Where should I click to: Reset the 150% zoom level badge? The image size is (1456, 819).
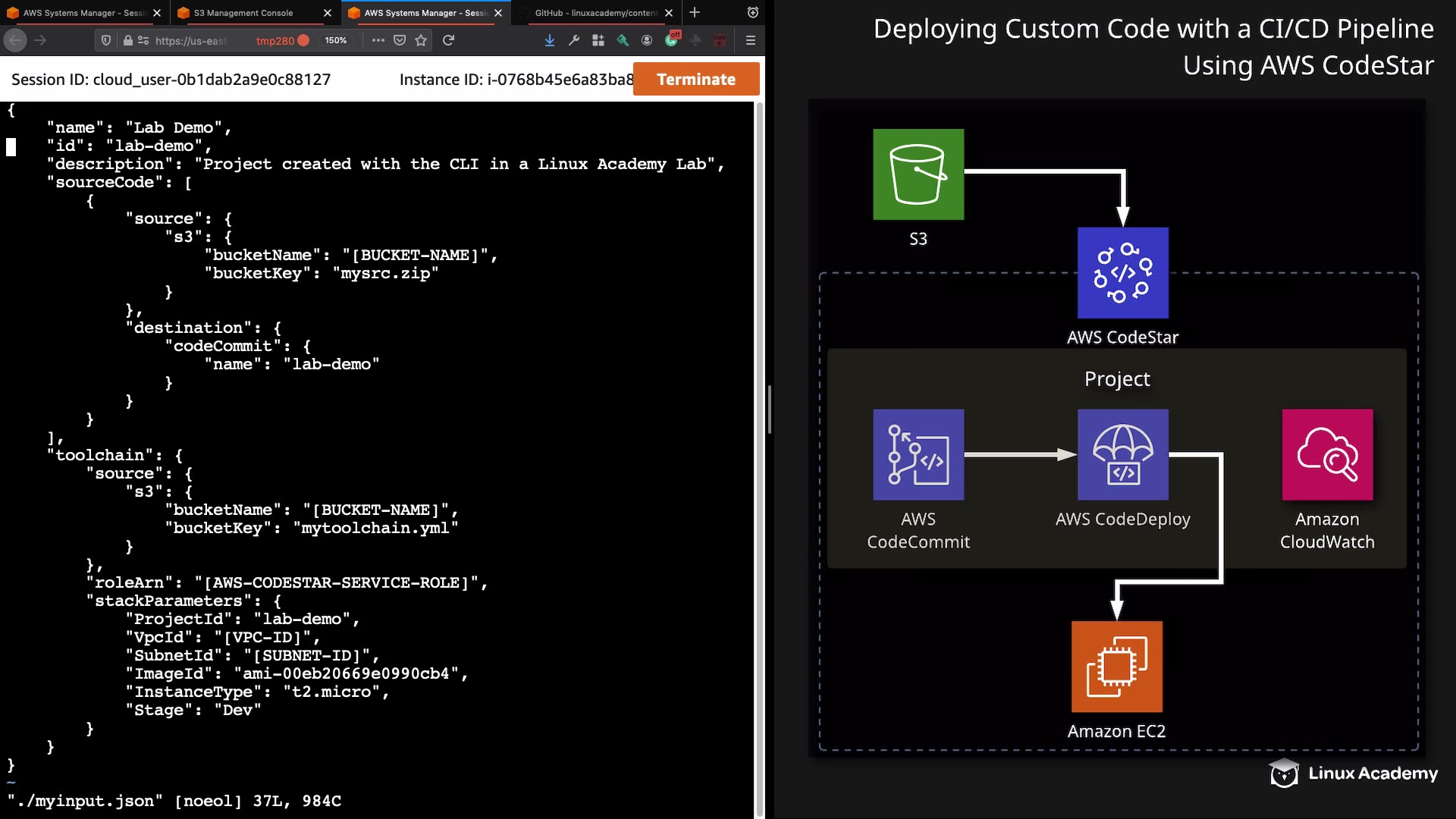[335, 40]
